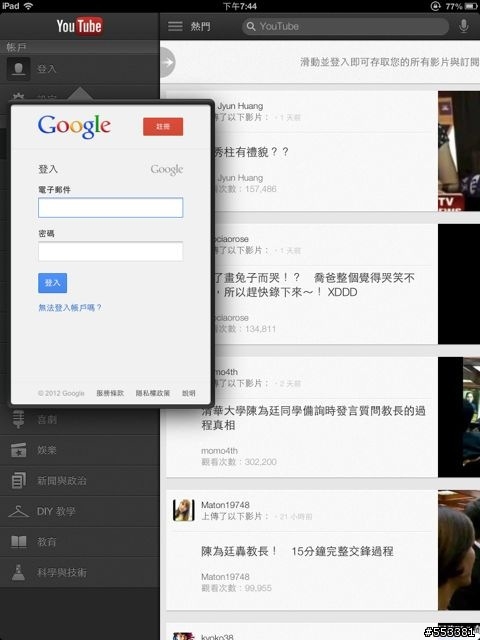Tap XDDD video title text
The width and height of the screenshot is (480, 640).
314,285
